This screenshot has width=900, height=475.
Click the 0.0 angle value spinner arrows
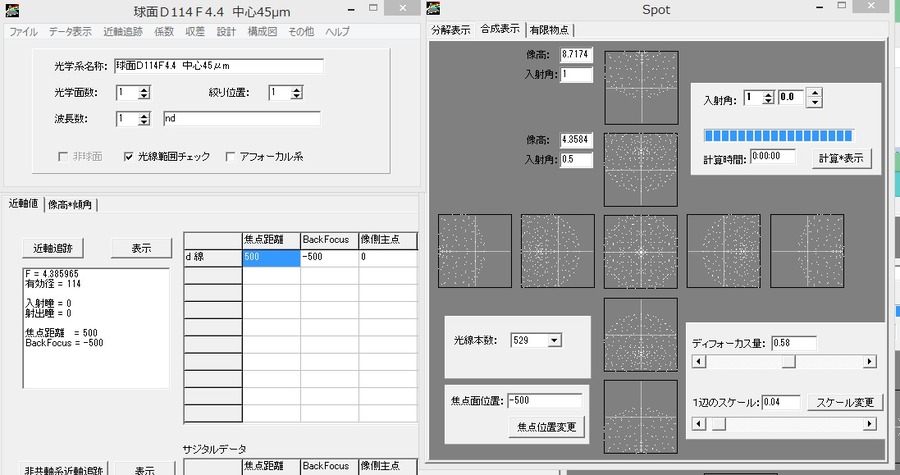point(814,98)
